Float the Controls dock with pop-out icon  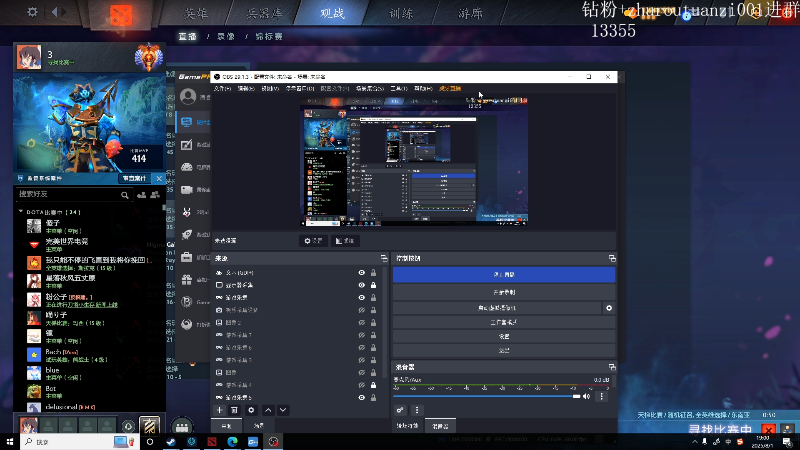(612, 259)
